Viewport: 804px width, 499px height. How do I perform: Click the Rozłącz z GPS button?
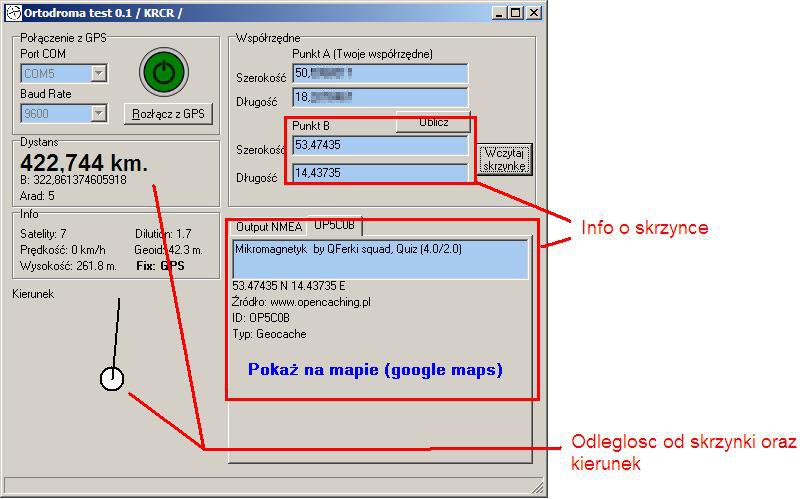pos(168,114)
